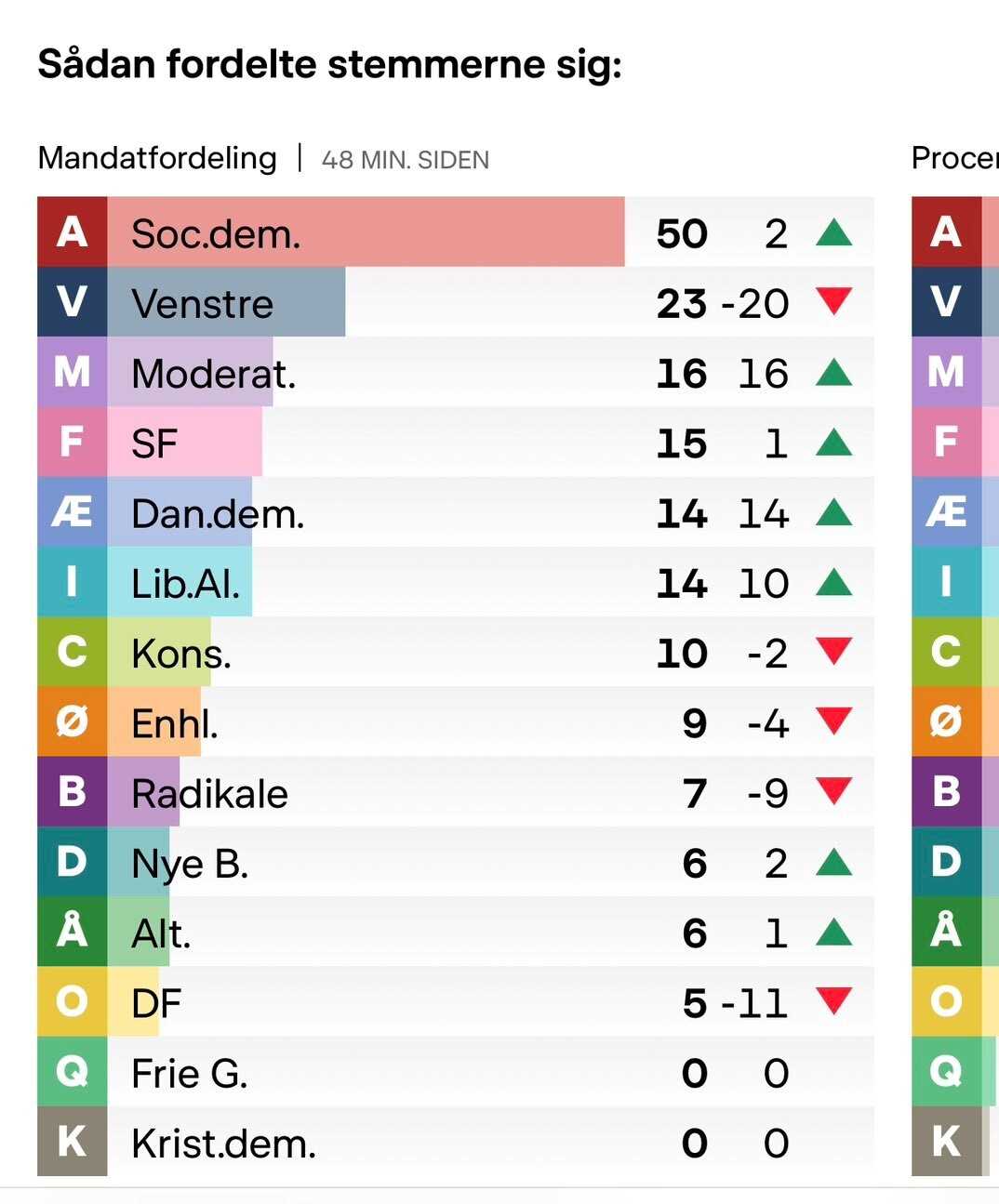
Task: Select the Lib.Al. party name
Action: tap(185, 584)
